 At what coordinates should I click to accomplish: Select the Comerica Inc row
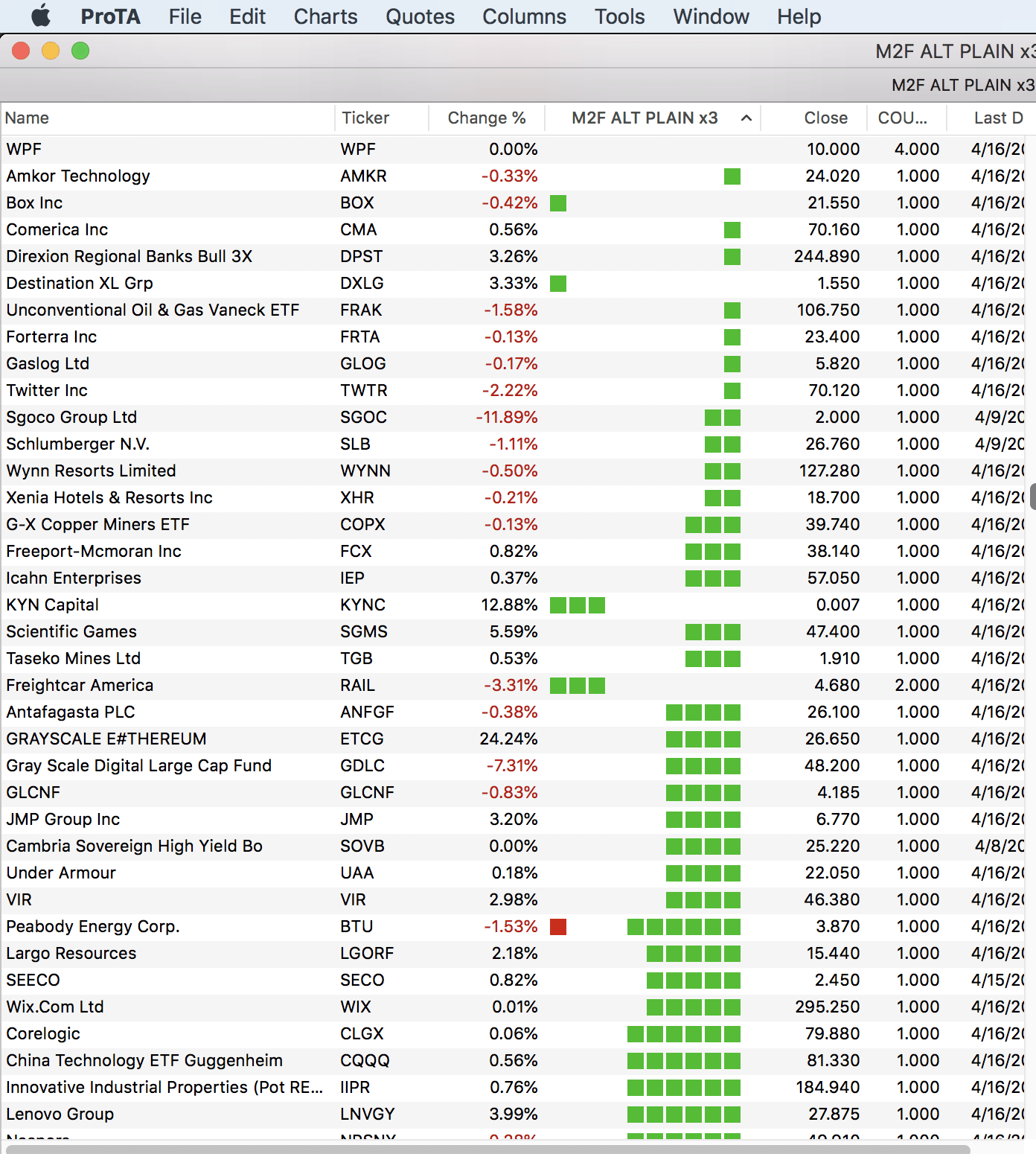pyautogui.click(x=514, y=230)
